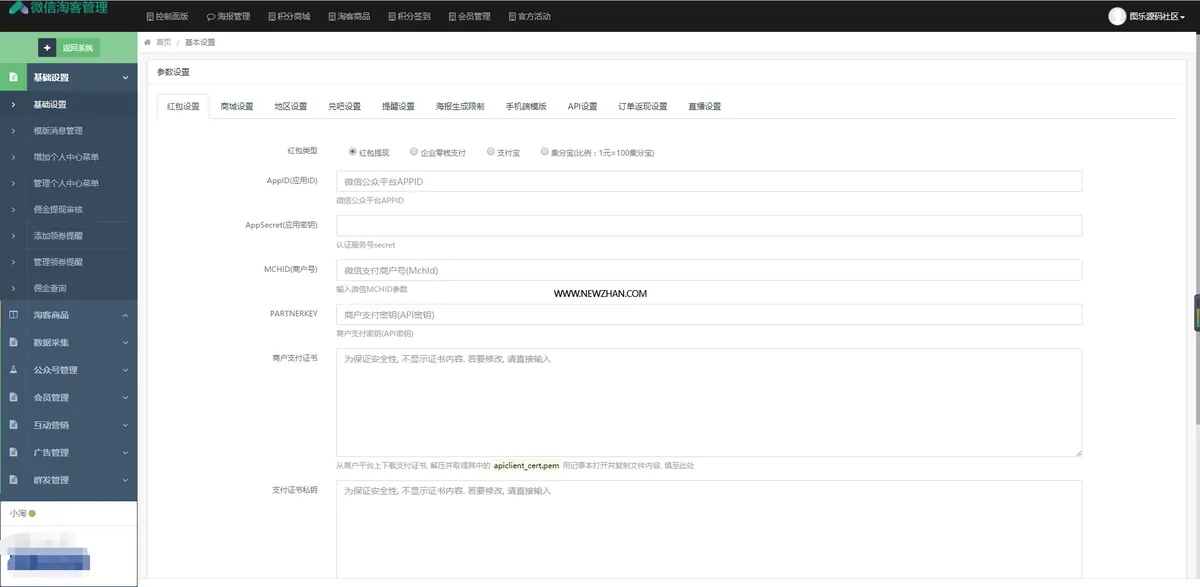Collapse the 基础设置 sidebar section chevron
Image resolution: width=1200 pixels, height=587 pixels.
pyautogui.click(x=125, y=77)
